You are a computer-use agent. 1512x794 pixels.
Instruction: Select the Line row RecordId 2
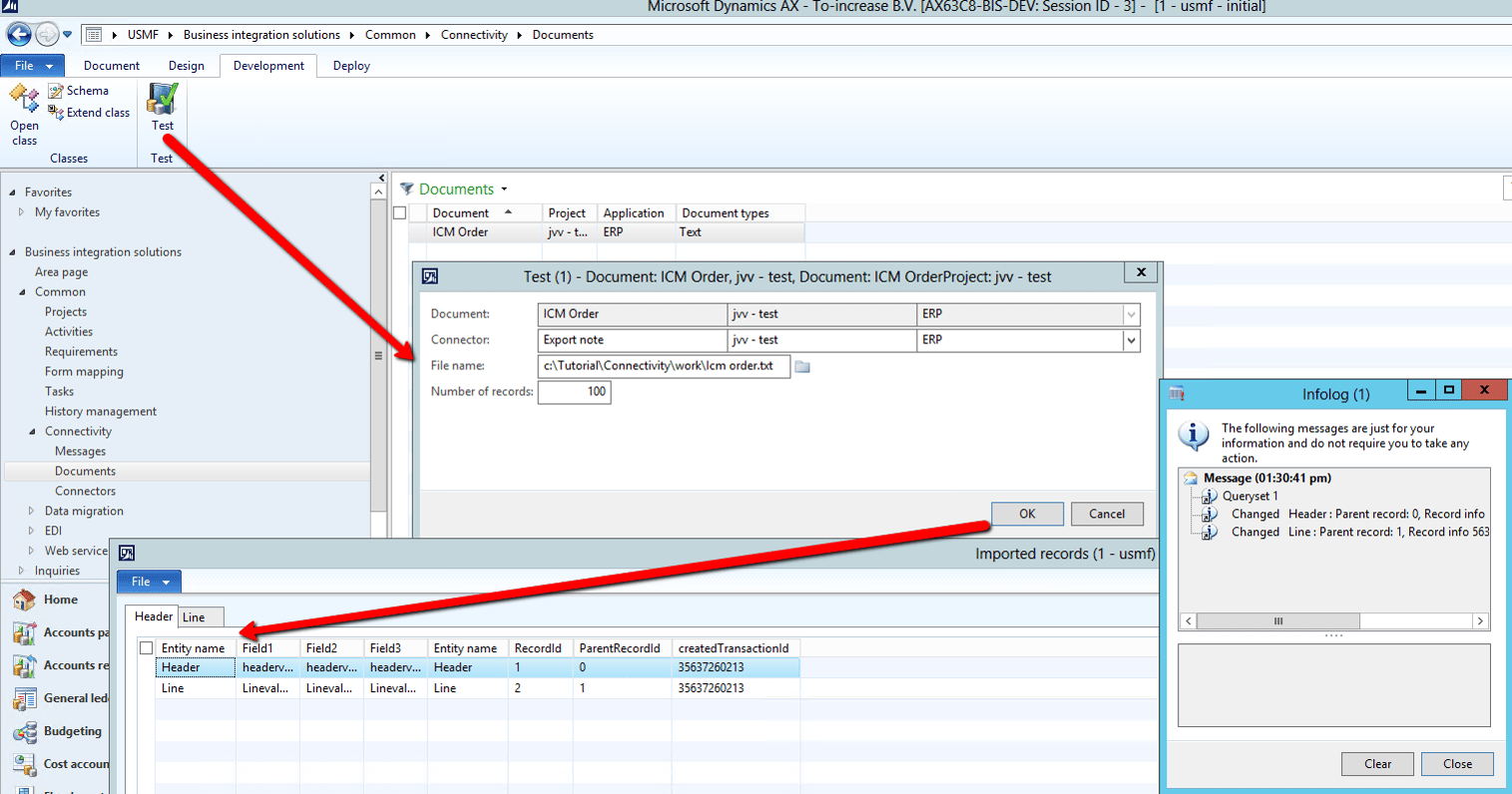click(477, 688)
